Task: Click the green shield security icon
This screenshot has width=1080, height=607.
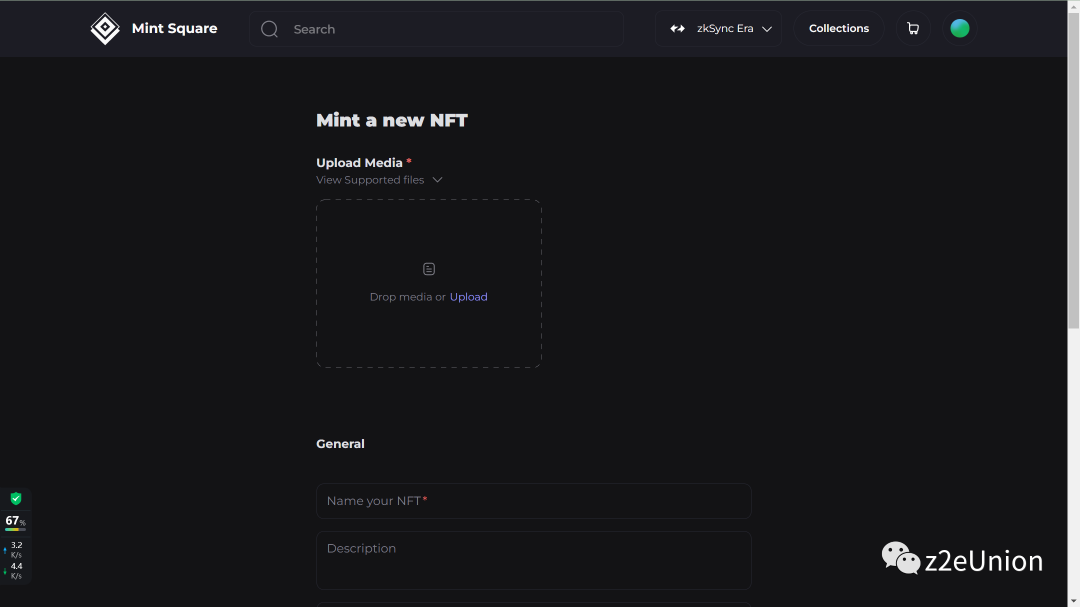Action: pyautogui.click(x=16, y=499)
